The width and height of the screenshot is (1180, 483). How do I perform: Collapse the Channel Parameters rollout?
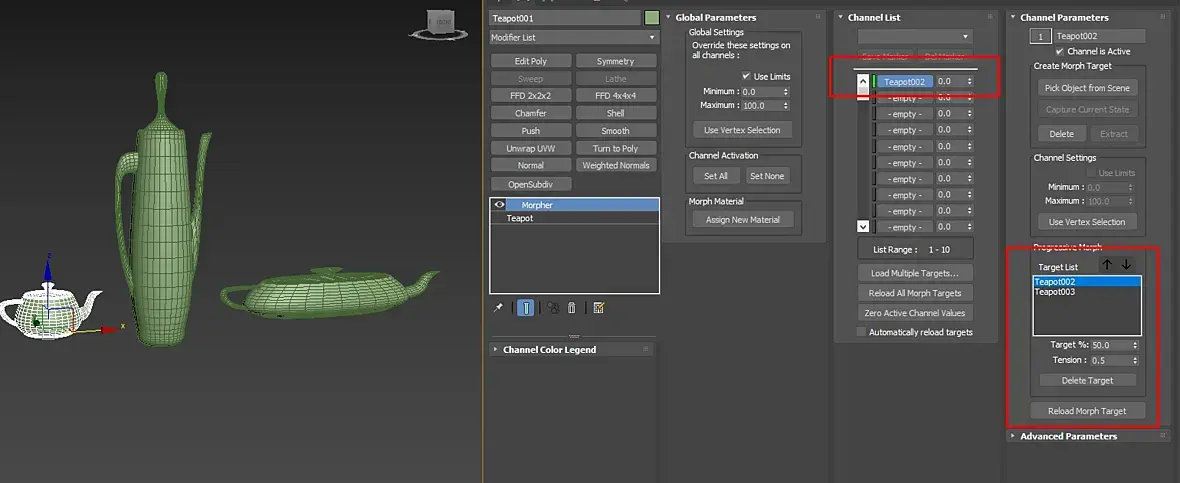[1014, 17]
